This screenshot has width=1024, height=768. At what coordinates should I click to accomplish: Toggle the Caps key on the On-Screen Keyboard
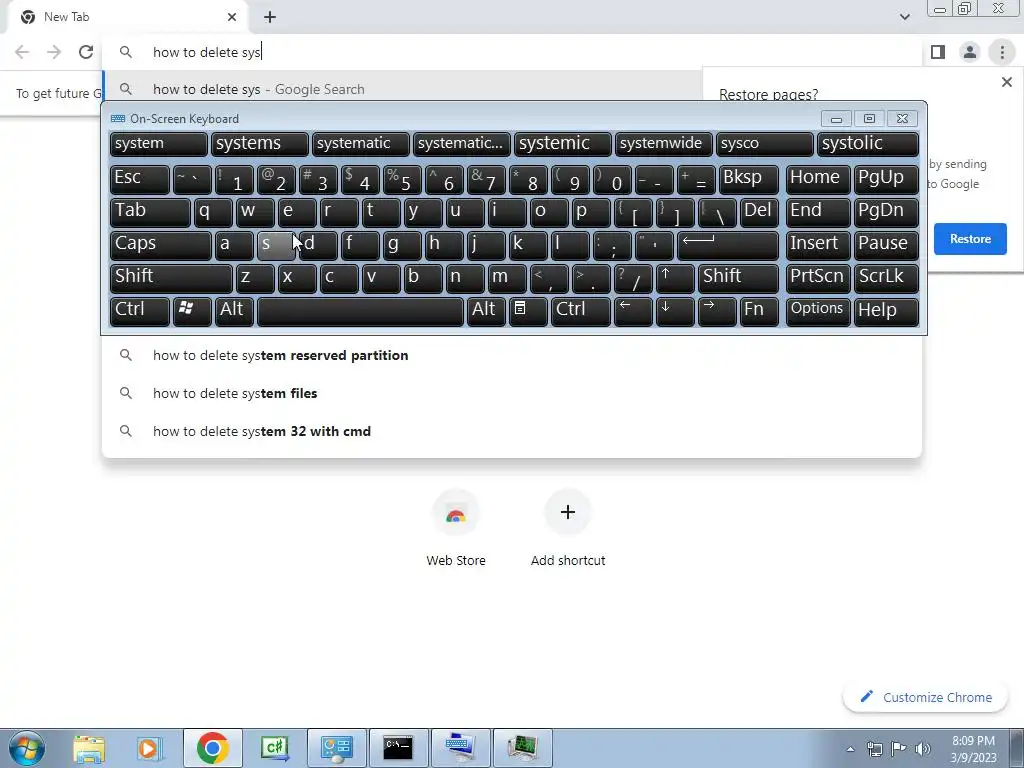(x=161, y=245)
